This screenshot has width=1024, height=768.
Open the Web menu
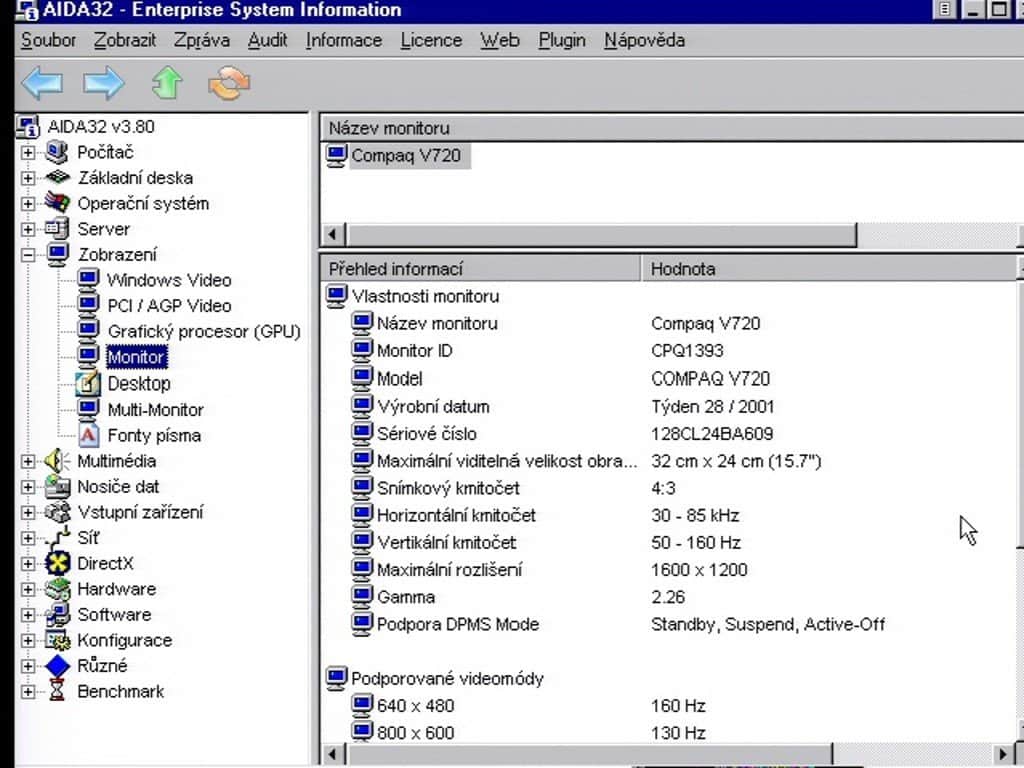click(500, 40)
